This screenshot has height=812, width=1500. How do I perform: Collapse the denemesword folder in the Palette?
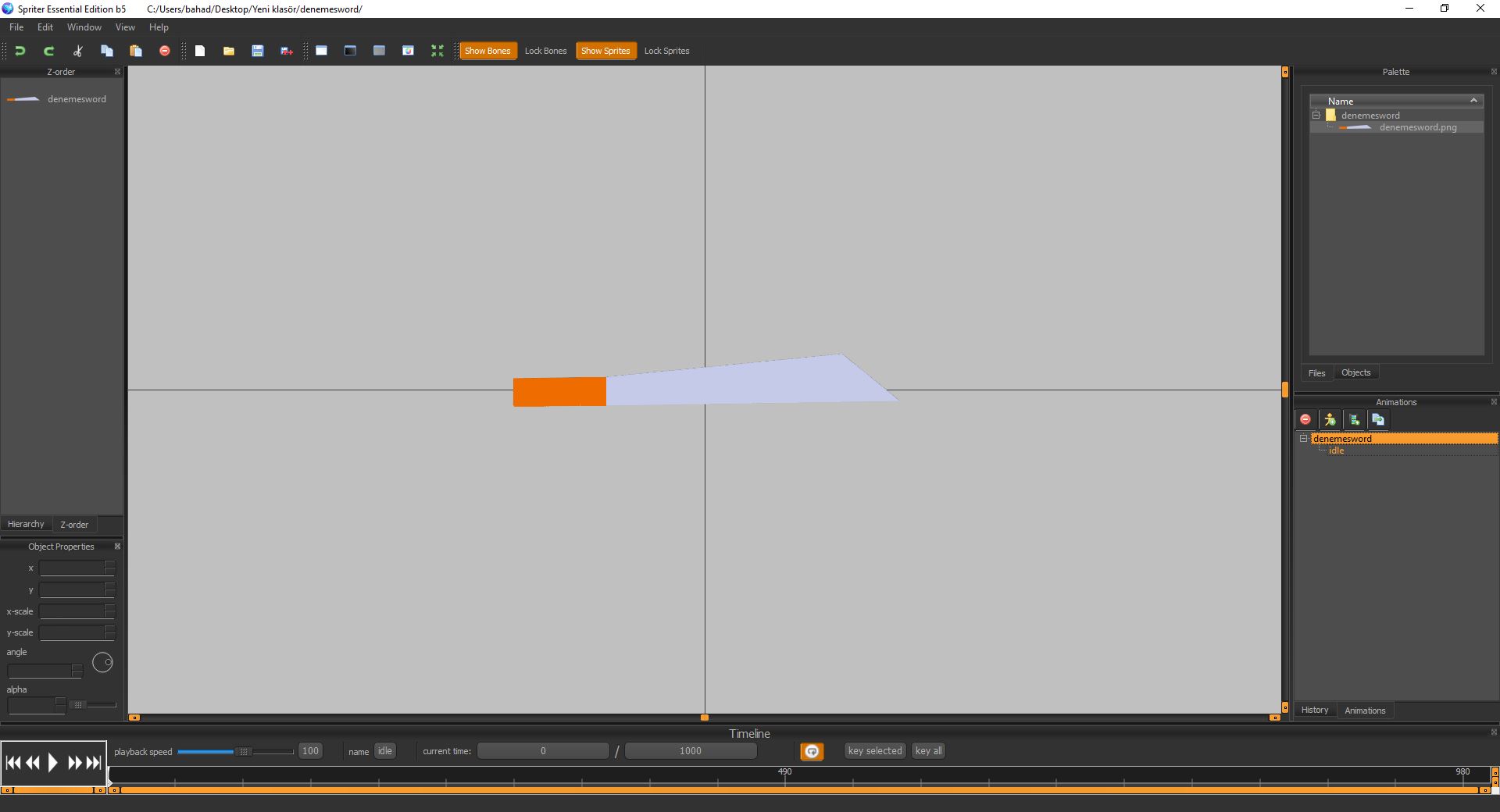coord(1316,115)
